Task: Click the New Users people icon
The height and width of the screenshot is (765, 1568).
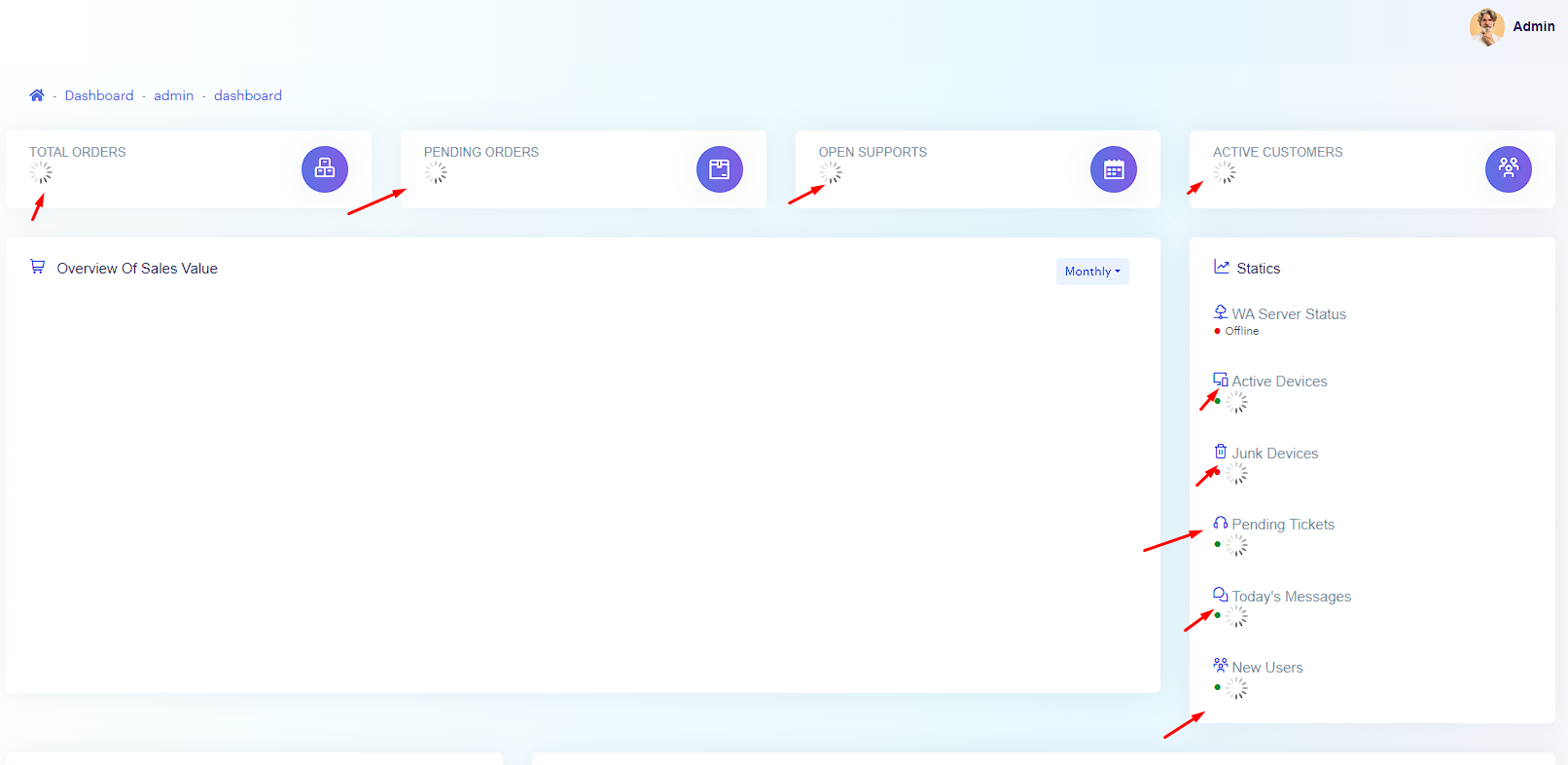Action: click(1220, 666)
